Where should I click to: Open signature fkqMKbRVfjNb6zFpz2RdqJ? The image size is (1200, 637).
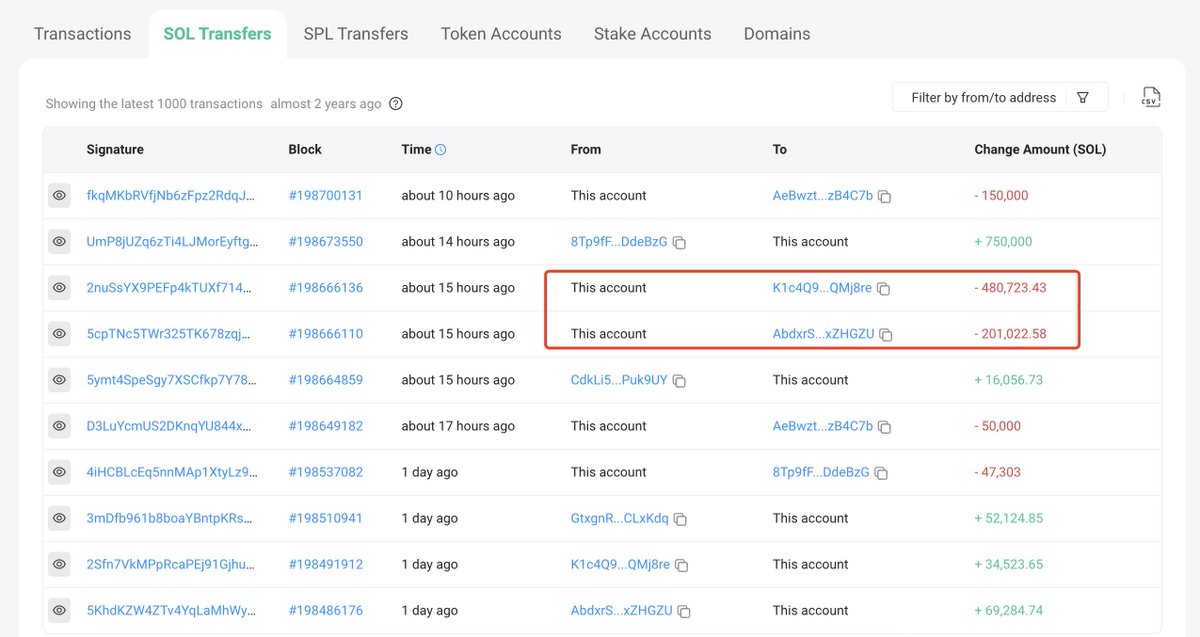click(171, 196)
